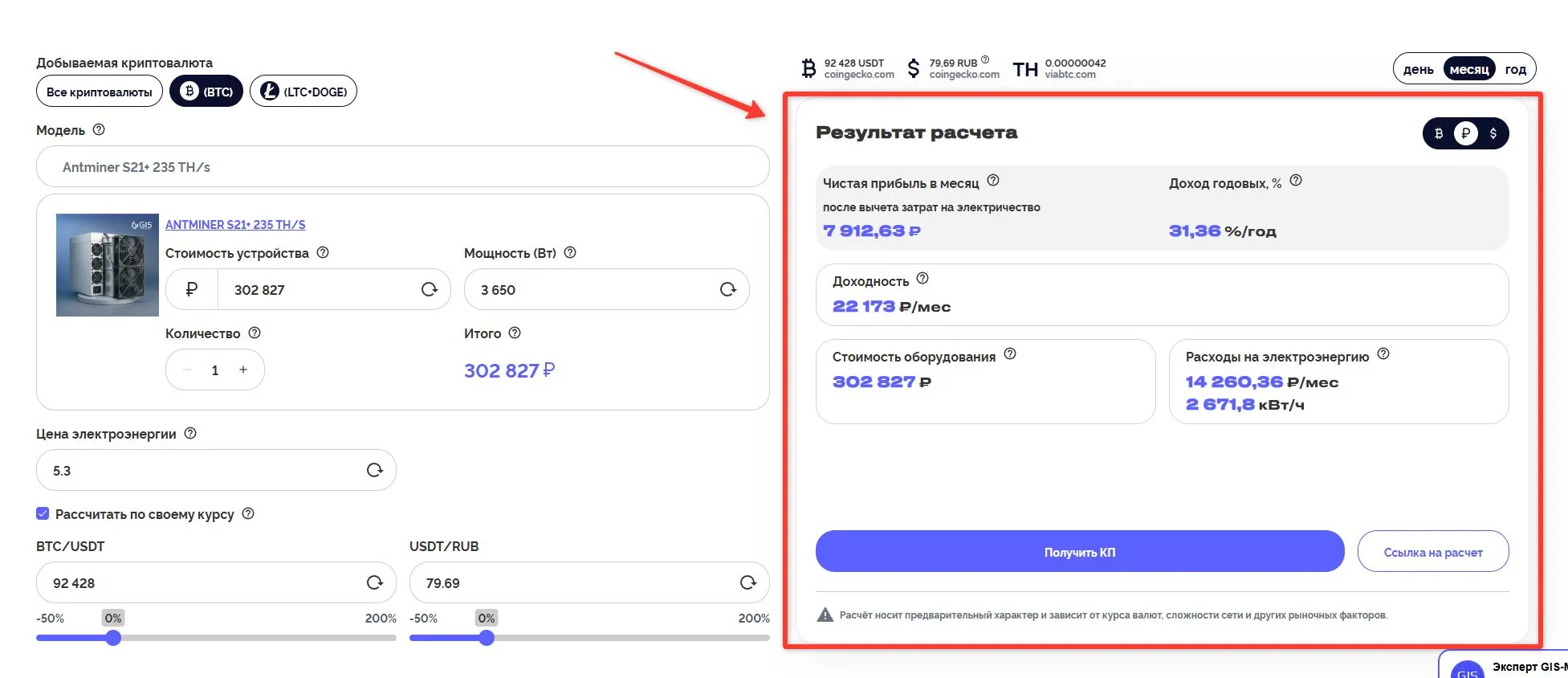The image size is (1568, 678).
Task: Choose Все криптовалюты filter
Action: tap(100, 92)
